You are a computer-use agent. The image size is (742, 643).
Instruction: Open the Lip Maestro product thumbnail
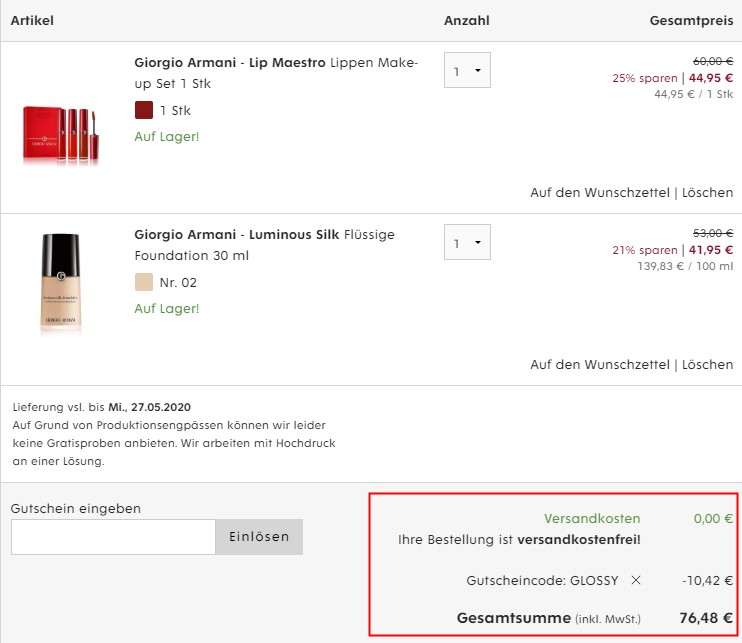(x=61, y=134)
